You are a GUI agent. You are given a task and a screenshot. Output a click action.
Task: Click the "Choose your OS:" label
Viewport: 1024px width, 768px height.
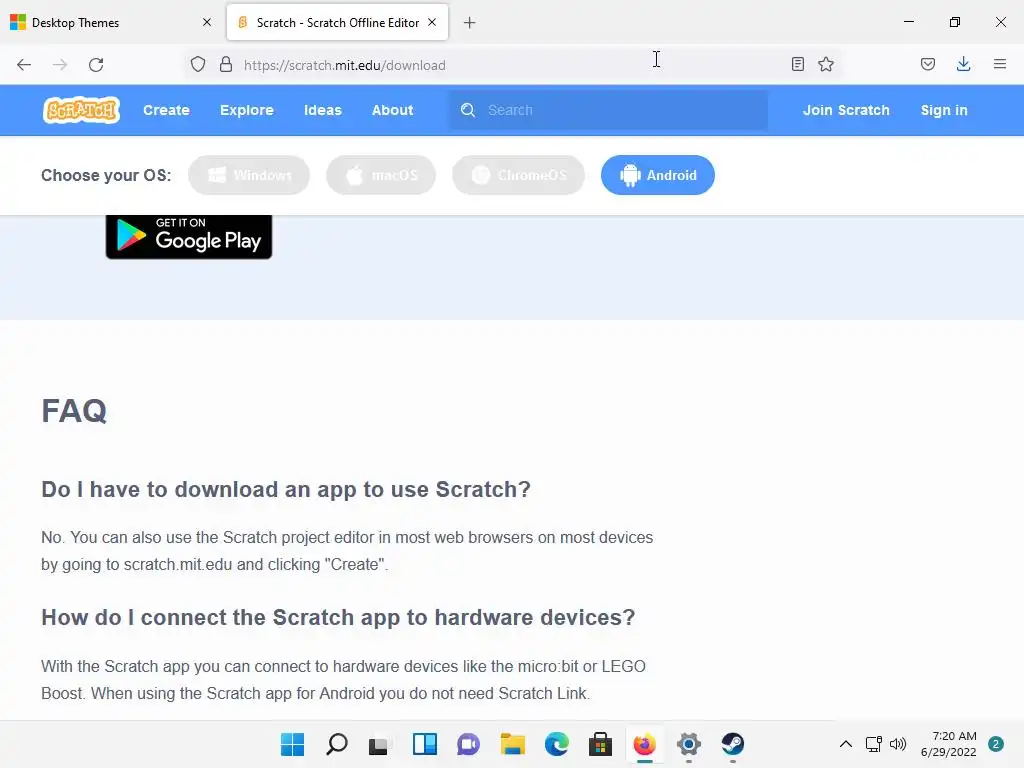click(106, 175)
